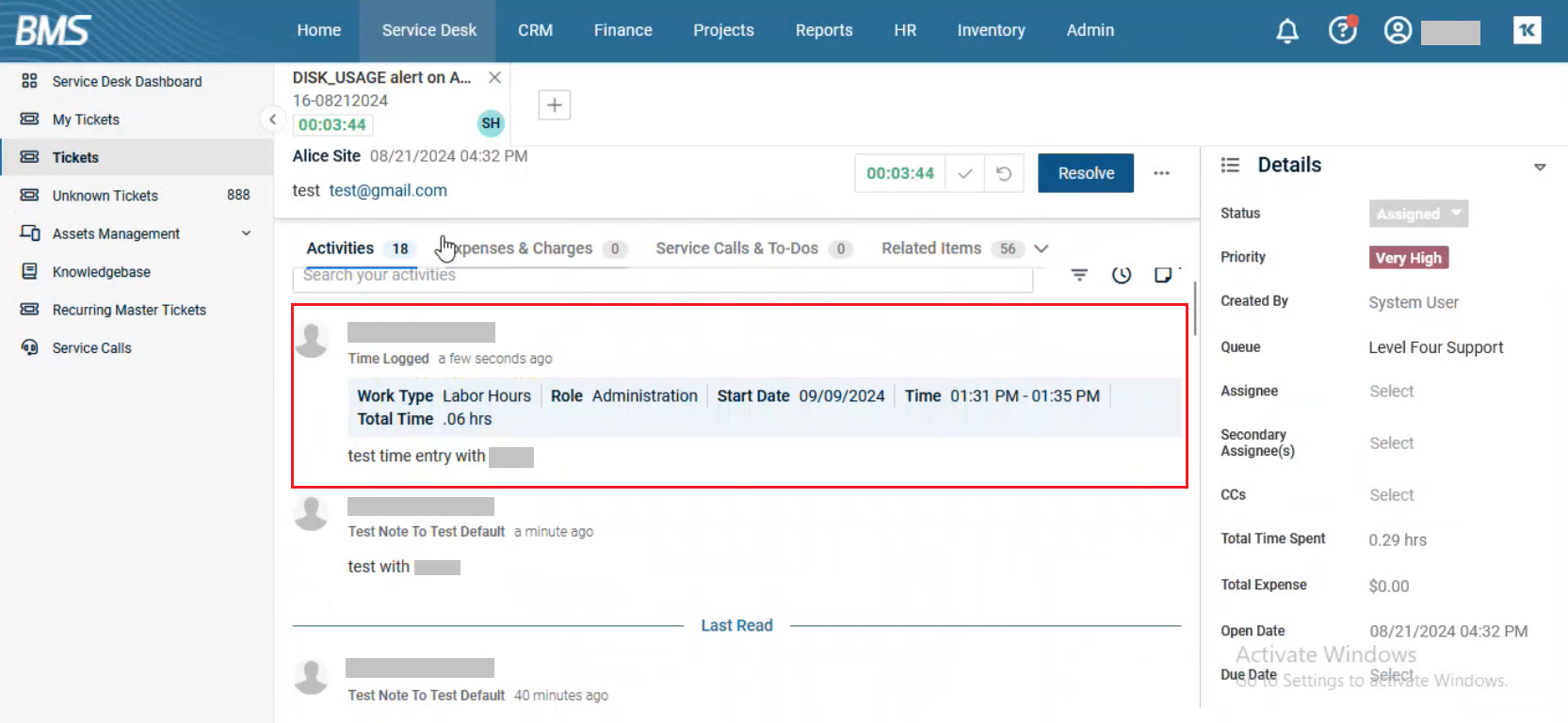Open the Status Assigned dropdown

click(x=1417, y=214)
